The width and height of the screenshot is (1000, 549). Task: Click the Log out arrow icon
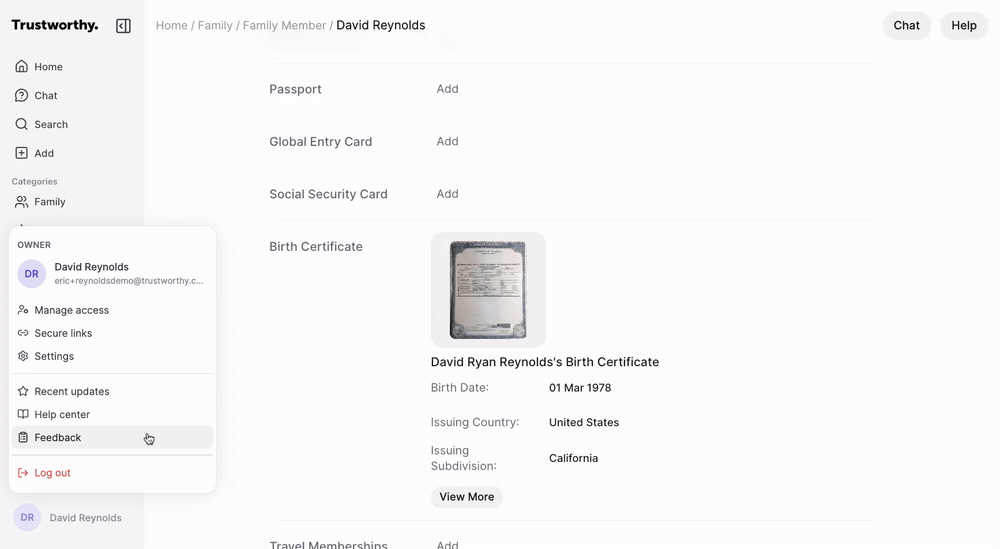pyautogui.click(x=23, y=473)
